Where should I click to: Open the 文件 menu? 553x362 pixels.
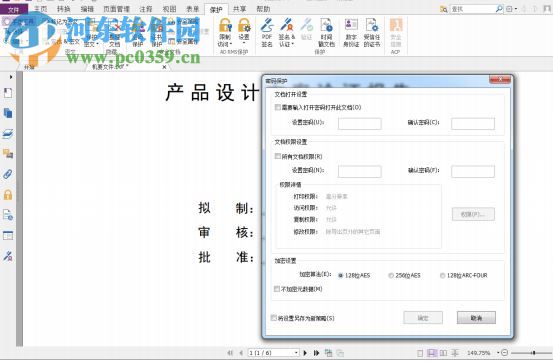[13, 10]
